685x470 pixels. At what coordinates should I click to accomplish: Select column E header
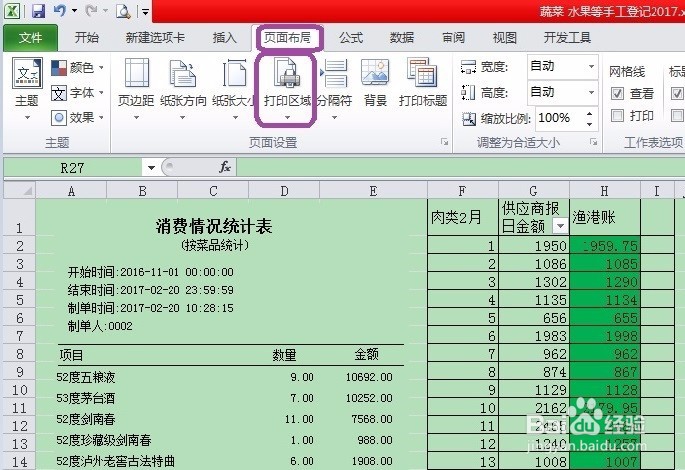[373, 191]
